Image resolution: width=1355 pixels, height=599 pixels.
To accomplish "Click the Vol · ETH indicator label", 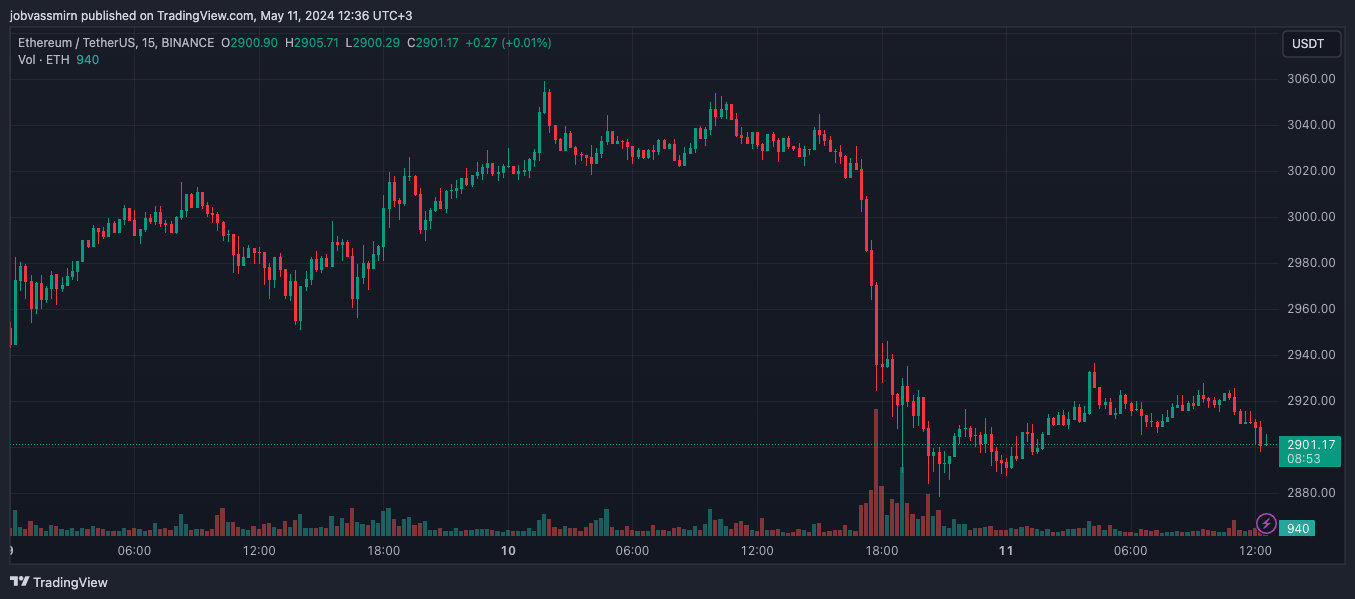I will [44, 60].
